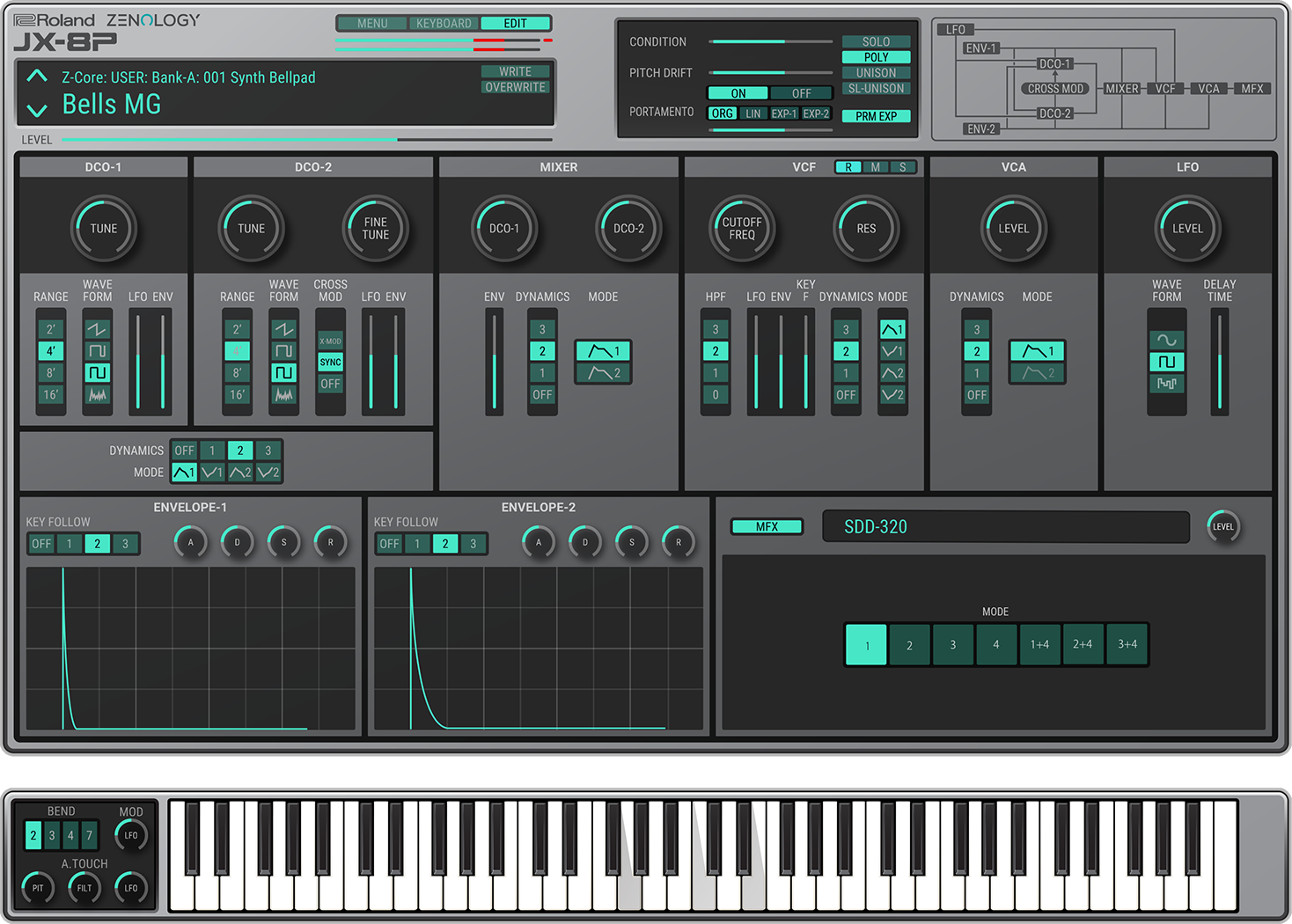Select the inverted envelope mode icon in VCF
Screen dimensions: 1292x924
tap(892, 350)
